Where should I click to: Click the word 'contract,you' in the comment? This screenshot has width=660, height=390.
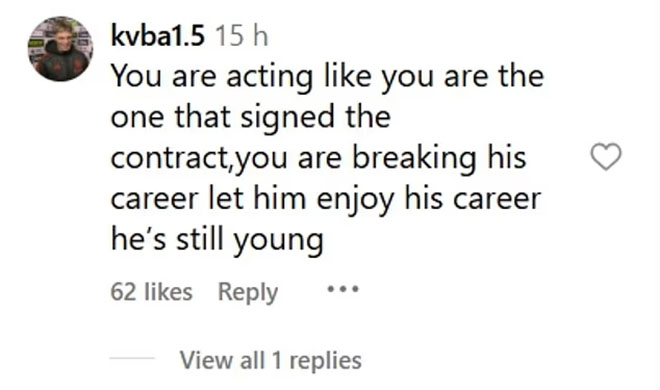tap(199, 159)
